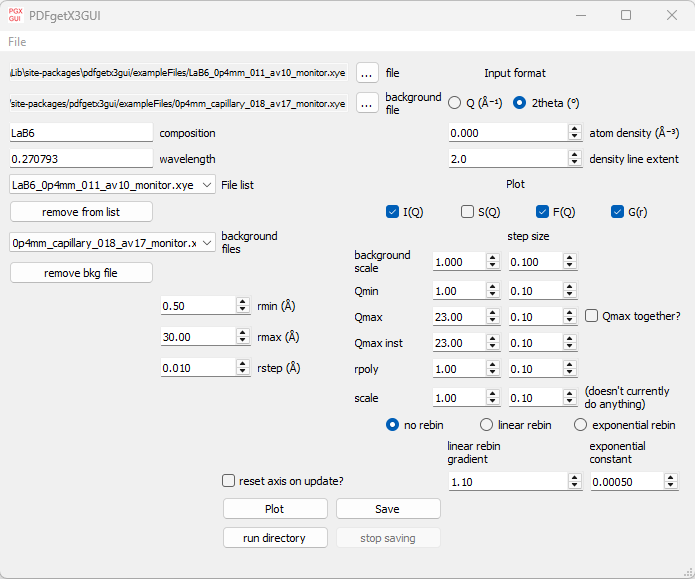The width and height of the screenshot is (695, 579).
Task: Increment the rmin value with up arrow
Action: [243, 302]
